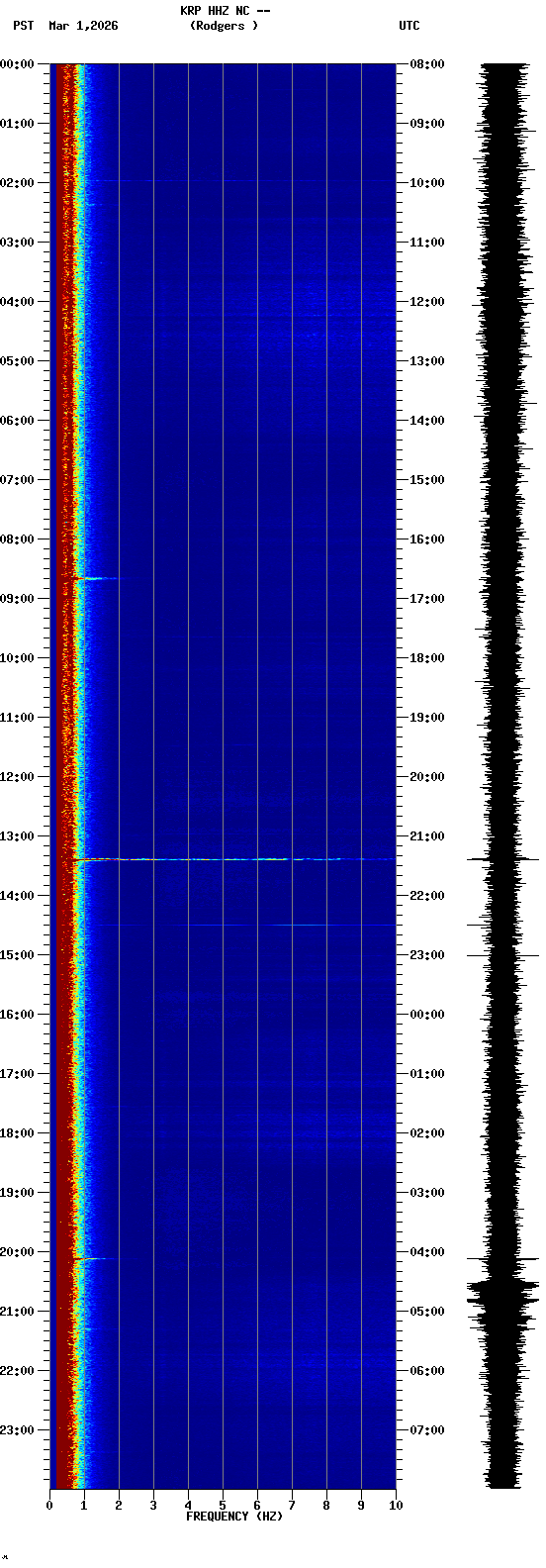Click the 16:00 UTC time tick label

click(427, 539)
